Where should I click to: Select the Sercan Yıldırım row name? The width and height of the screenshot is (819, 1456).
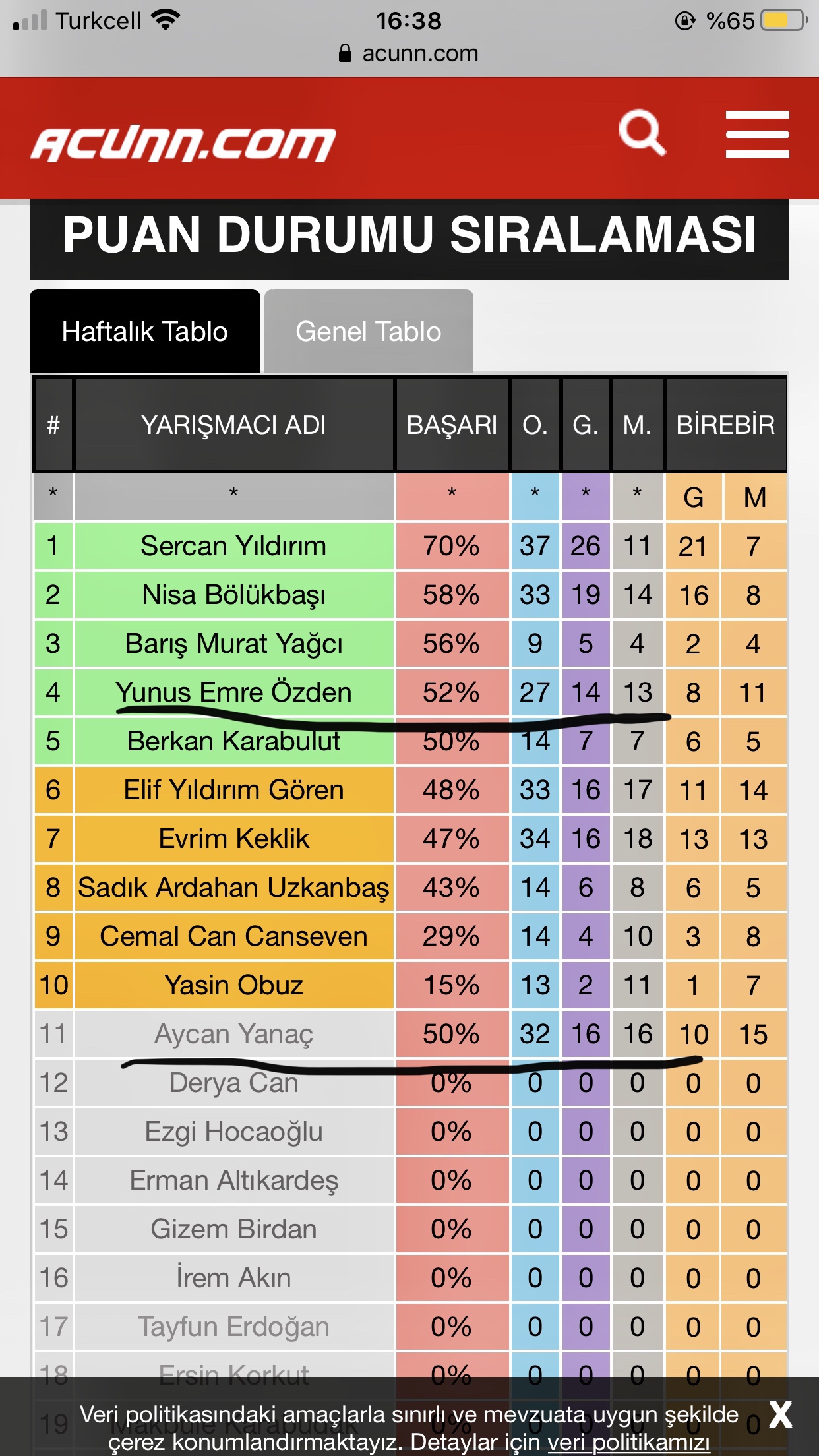[233, 546]
